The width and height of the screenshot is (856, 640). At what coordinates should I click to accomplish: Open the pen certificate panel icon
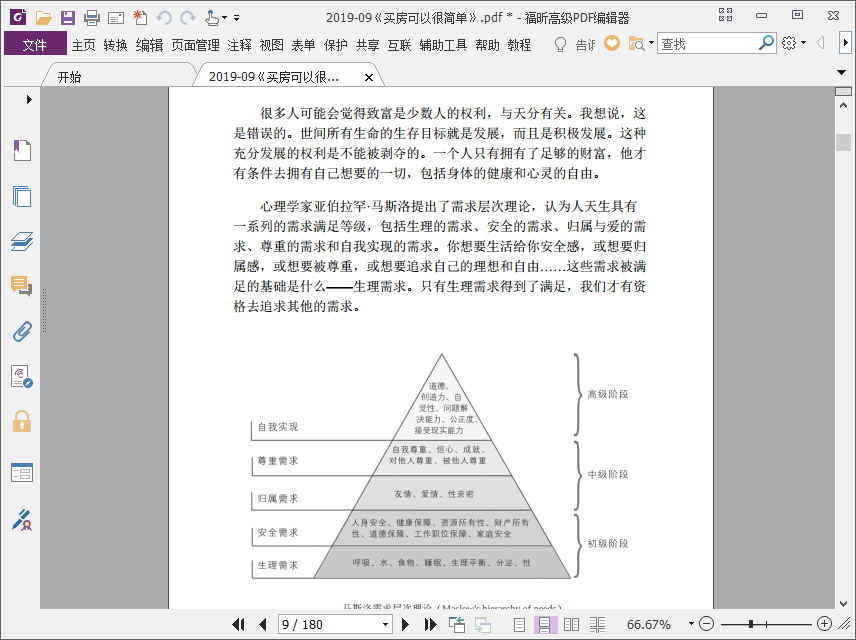22,520
